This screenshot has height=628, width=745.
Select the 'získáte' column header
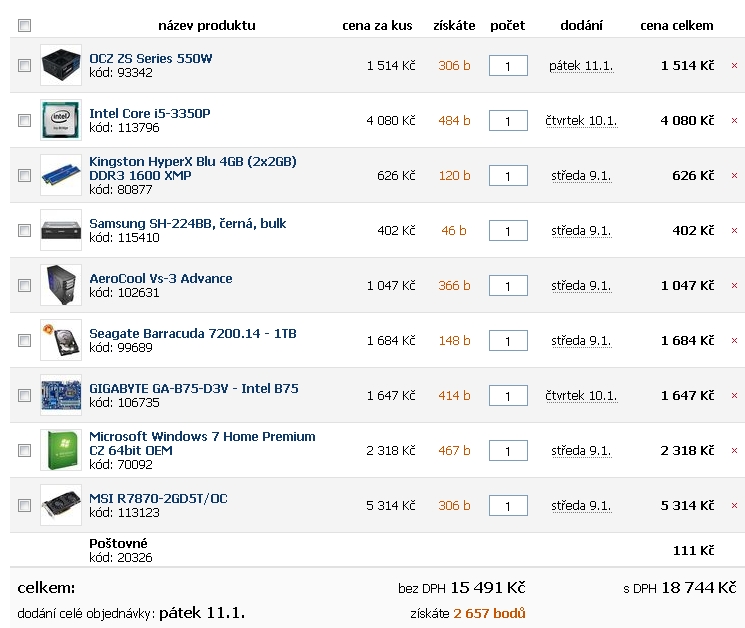[454, 26]
